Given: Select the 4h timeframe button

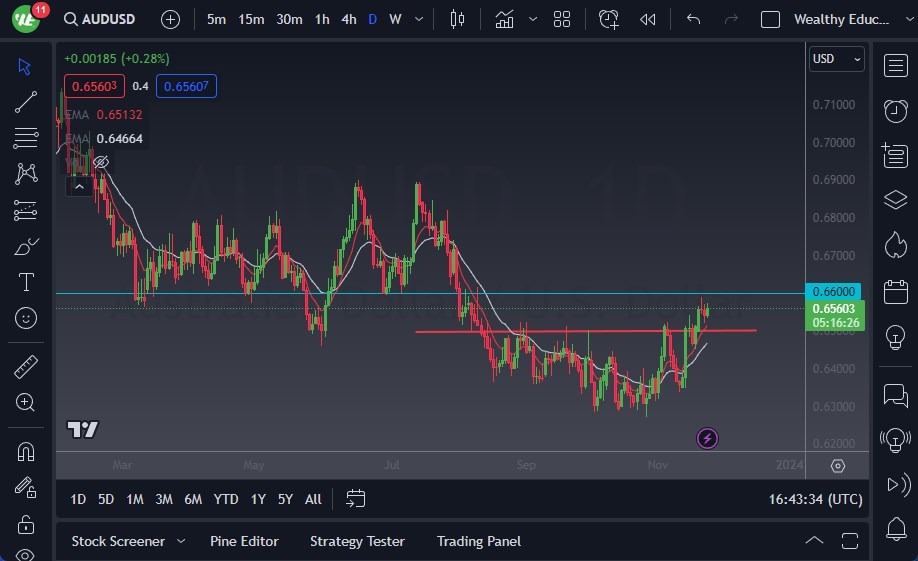Looking at the screenshot, I should click(348, 19).
